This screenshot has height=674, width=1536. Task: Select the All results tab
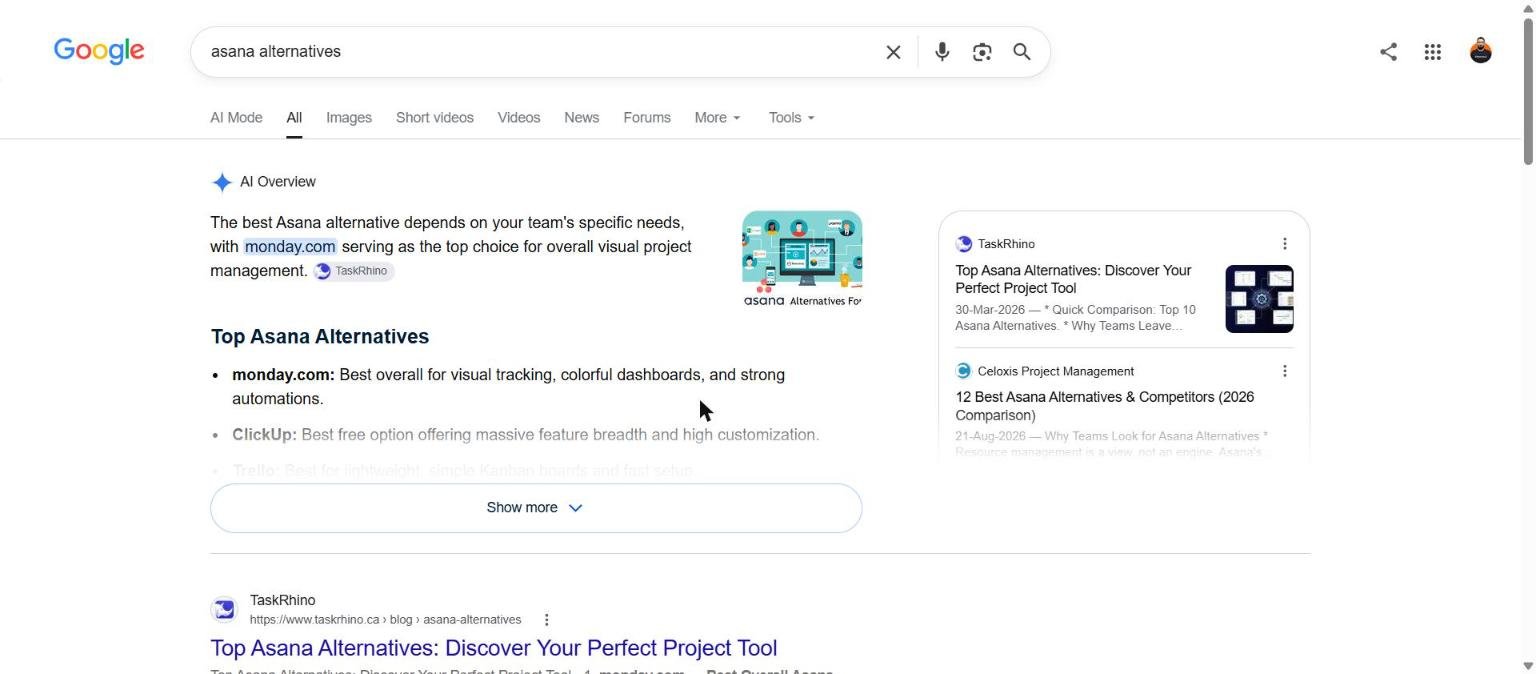pyautogui.click(x=294, y=118)
